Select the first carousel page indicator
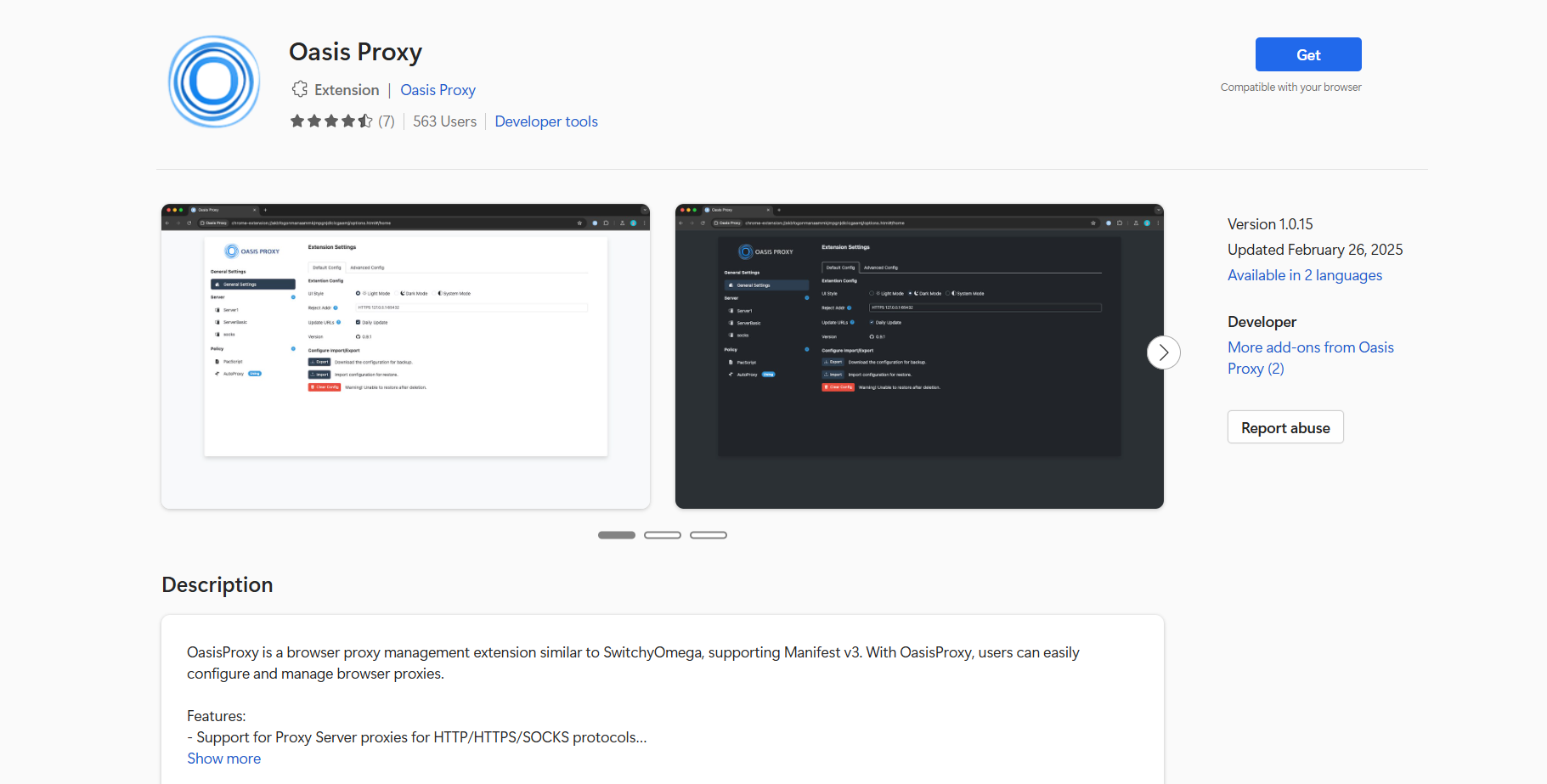The image size is (1547, 784). [x=617, y=535]
